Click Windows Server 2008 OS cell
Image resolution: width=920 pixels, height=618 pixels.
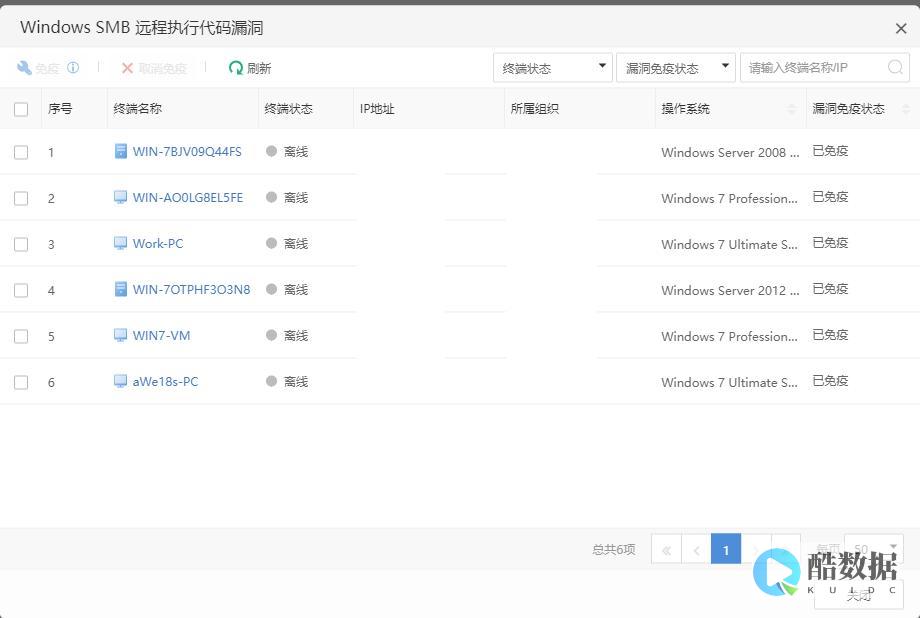click(x=730, y=153)
